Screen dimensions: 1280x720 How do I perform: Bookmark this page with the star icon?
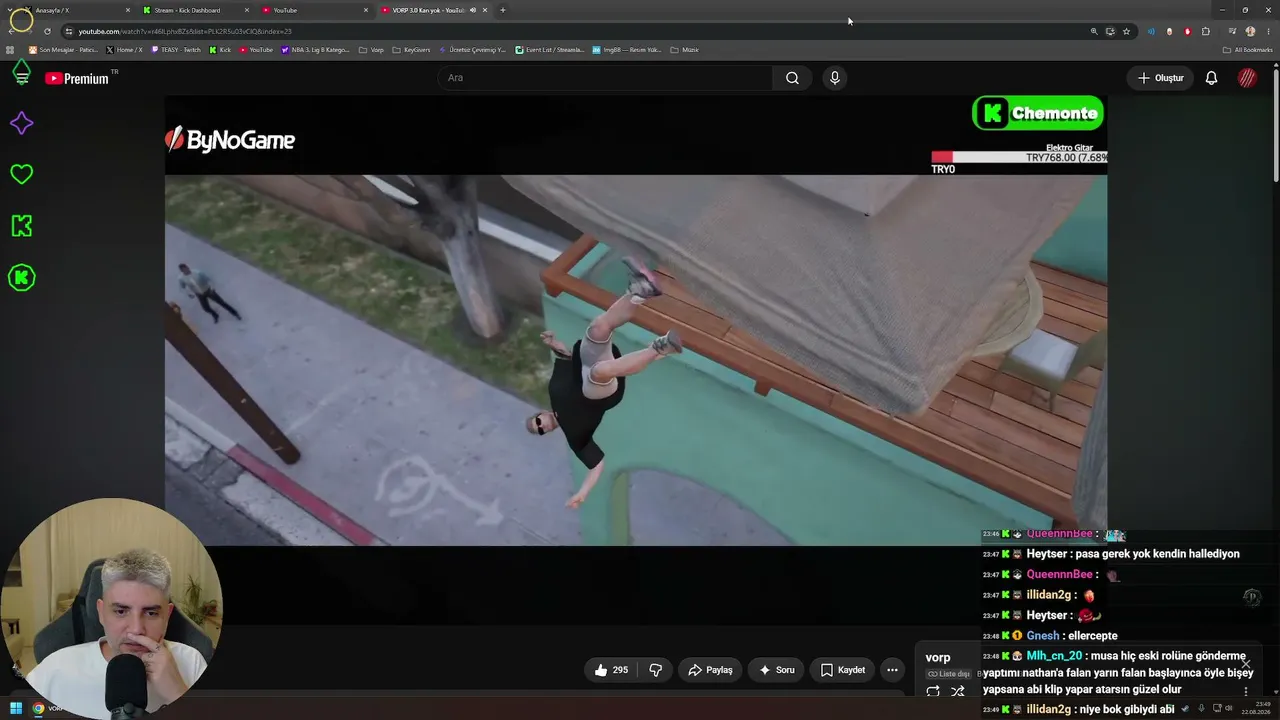click(x=1126, y=31)
